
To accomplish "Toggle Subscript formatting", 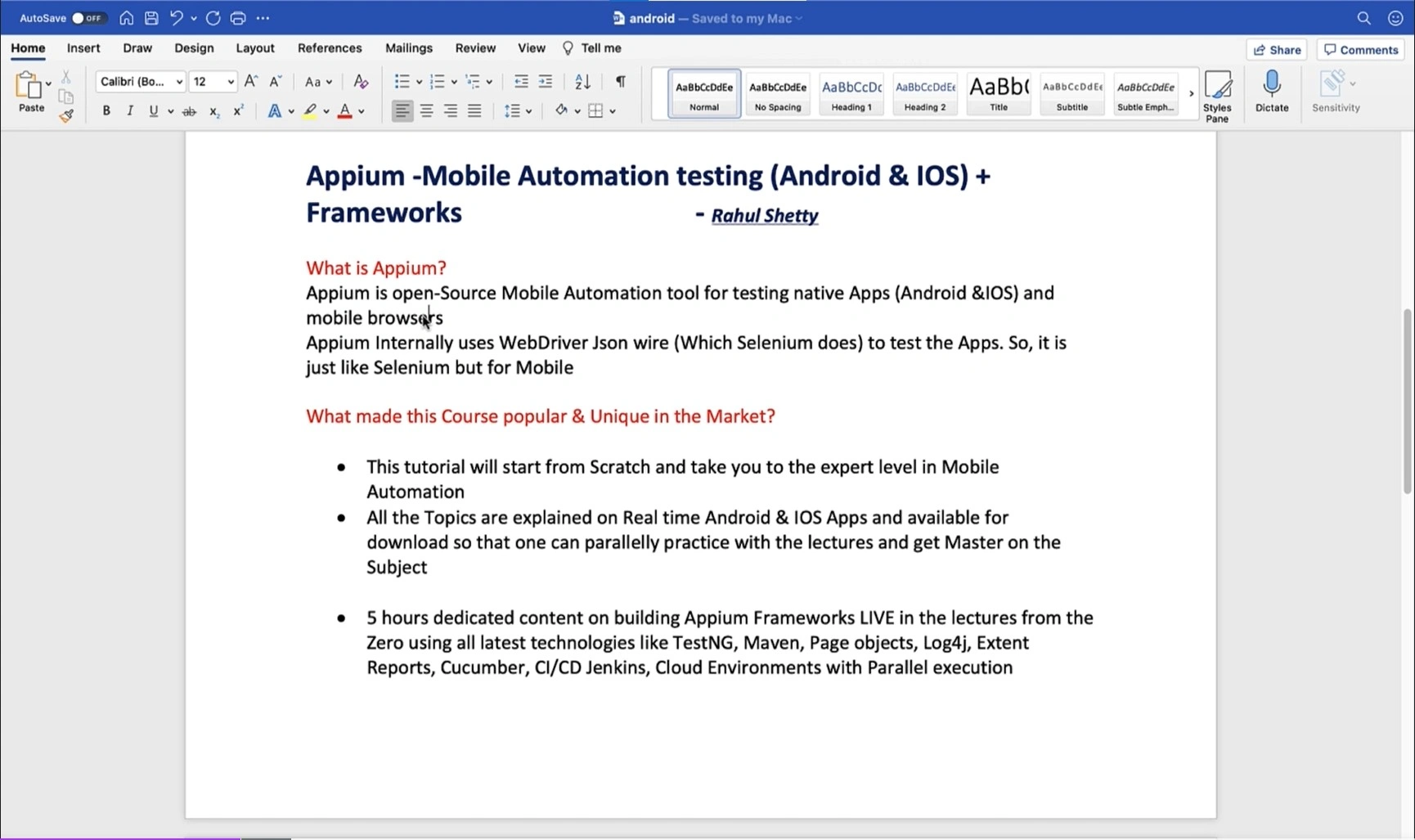I will pyautogui.click(x=213, y=111).
